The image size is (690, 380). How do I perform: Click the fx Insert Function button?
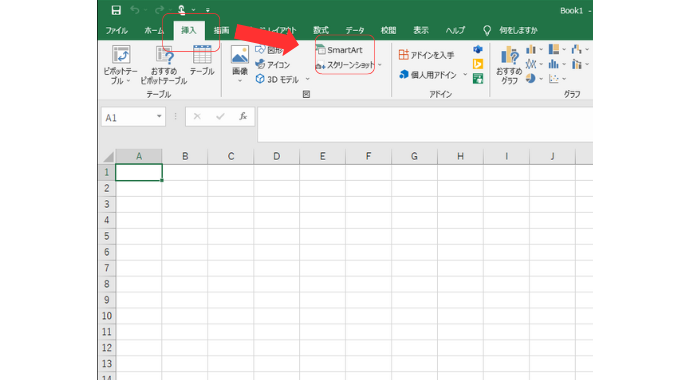coord(243,117)
